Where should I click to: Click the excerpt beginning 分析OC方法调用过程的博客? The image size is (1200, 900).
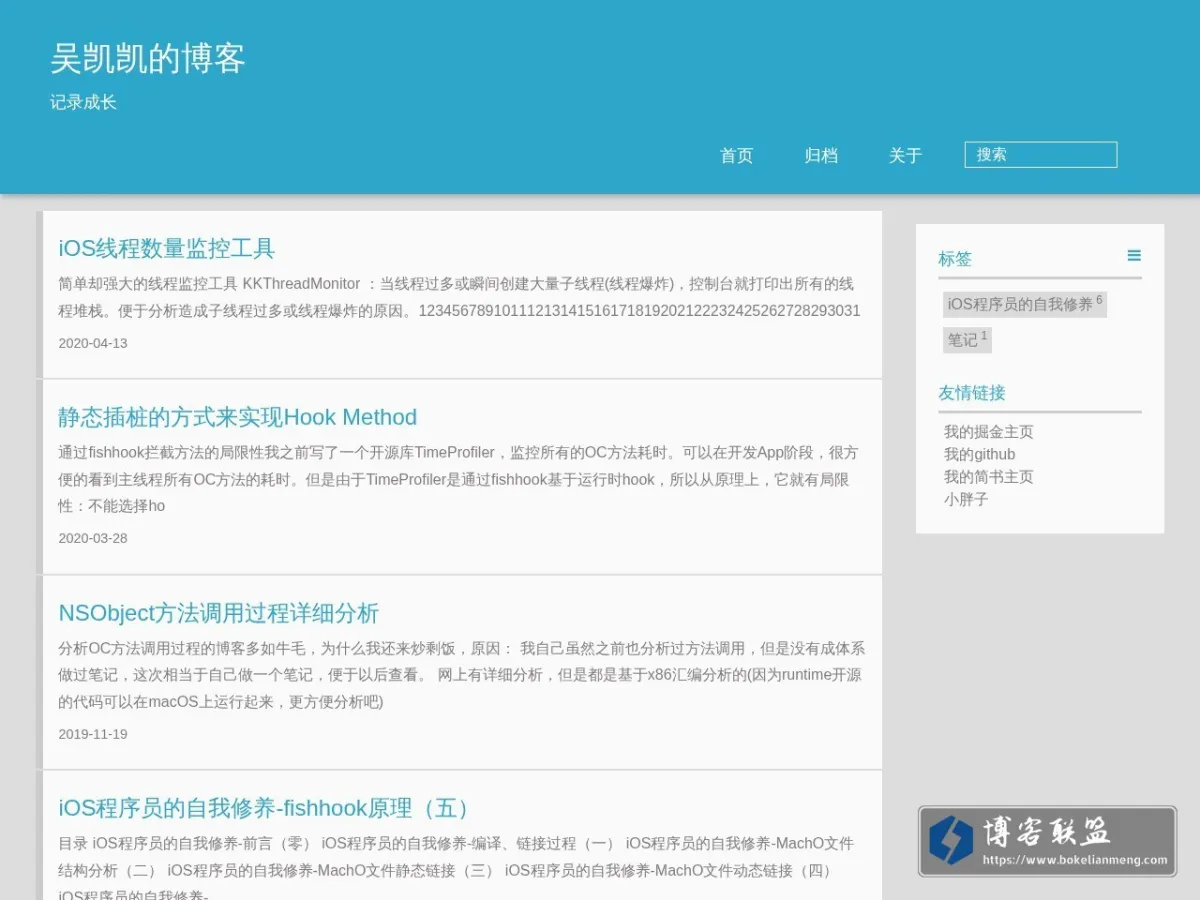point(460,675)
